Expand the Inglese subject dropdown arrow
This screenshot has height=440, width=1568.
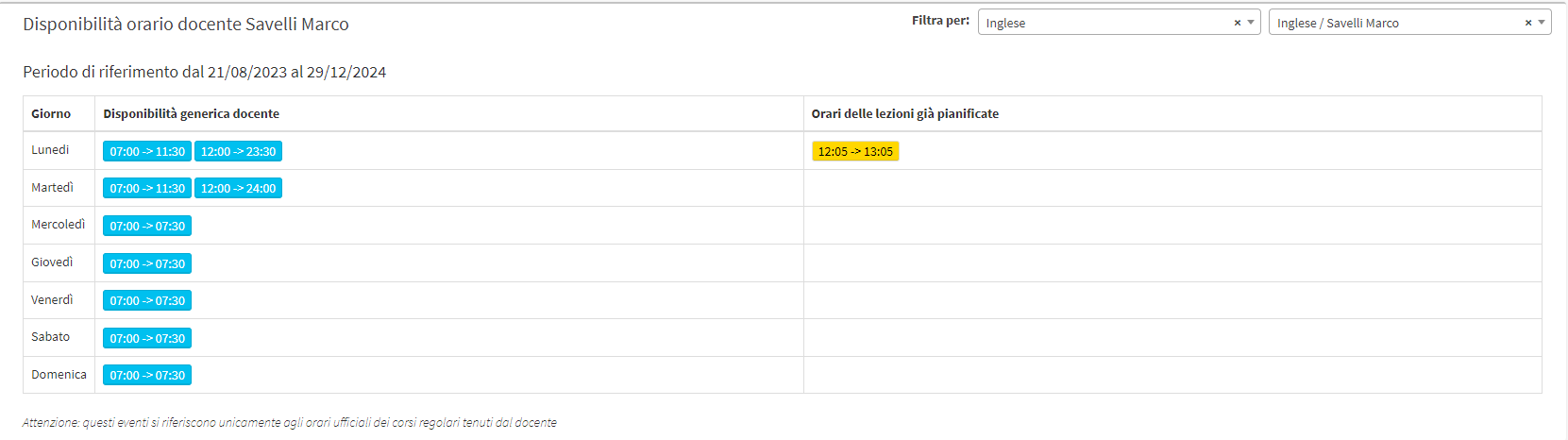tap(1251, 23)
